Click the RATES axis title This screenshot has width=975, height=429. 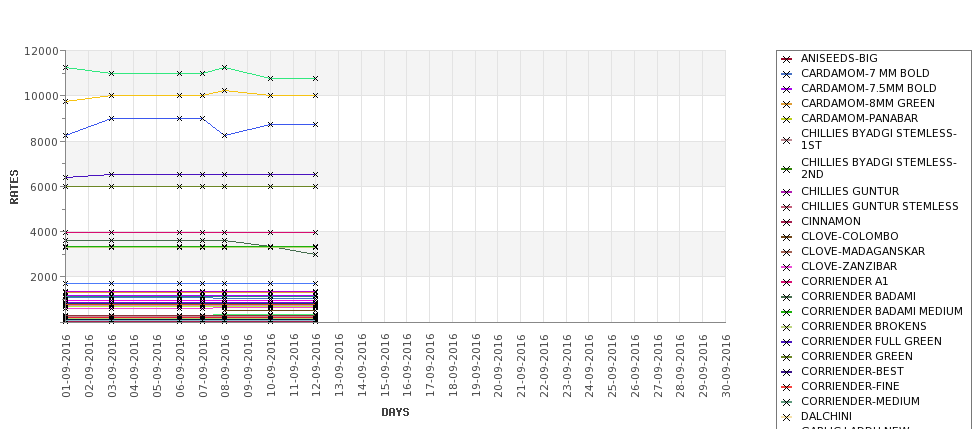click(14, 187)
